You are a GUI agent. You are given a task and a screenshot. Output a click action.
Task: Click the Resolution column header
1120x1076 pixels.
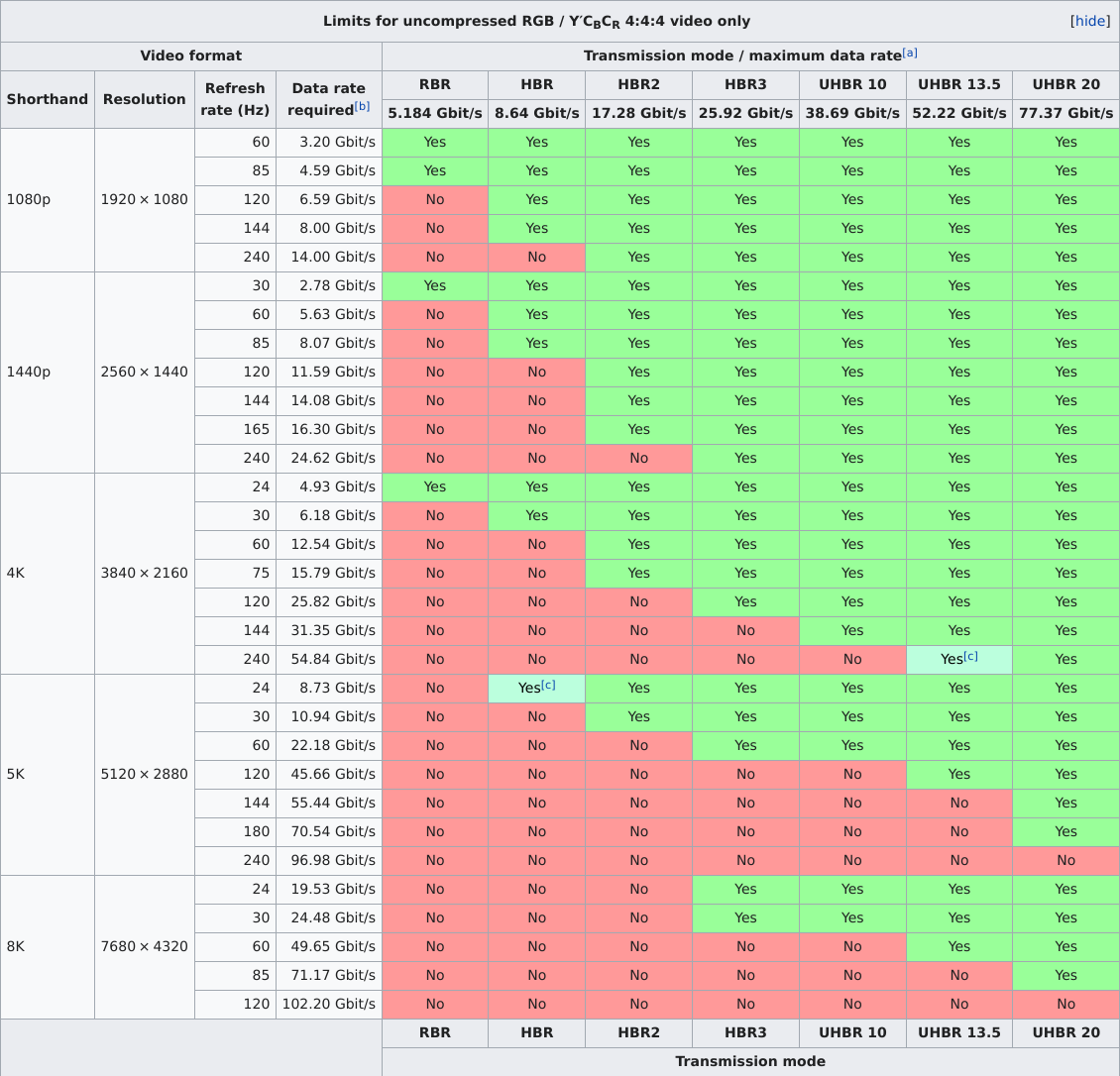click(x=144, y=99)
